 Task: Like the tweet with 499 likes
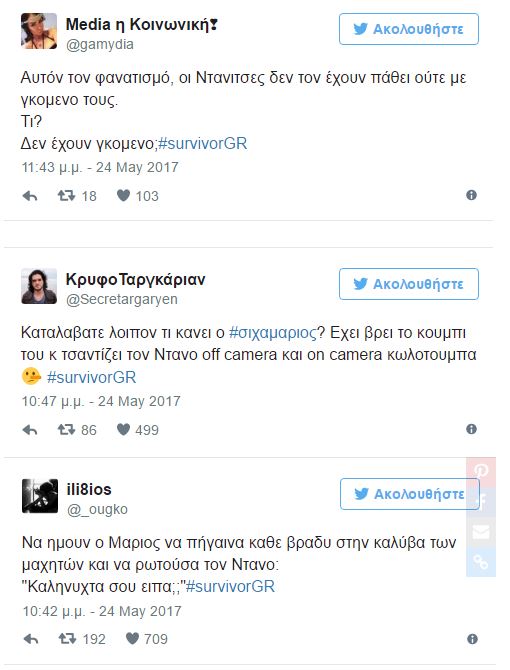coord(123,429)
